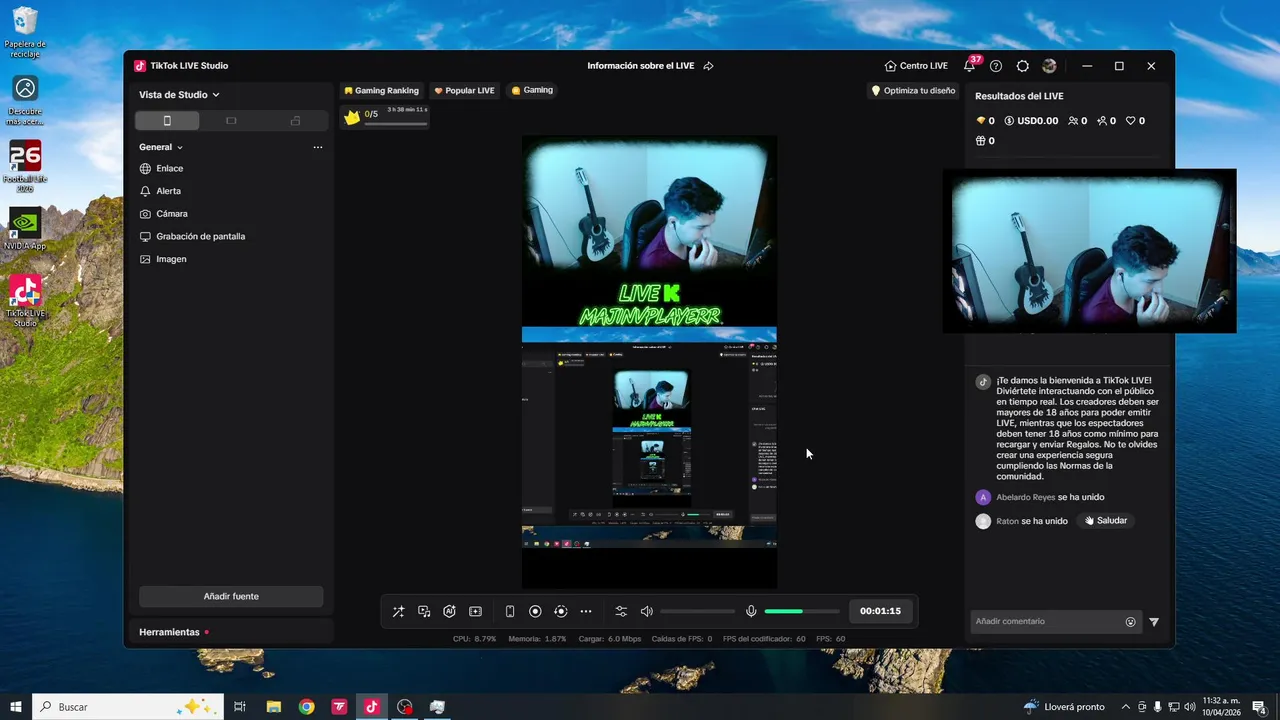Open settings gear in title bar
Screen dimensions: 1280x720
coord(1022,66)
